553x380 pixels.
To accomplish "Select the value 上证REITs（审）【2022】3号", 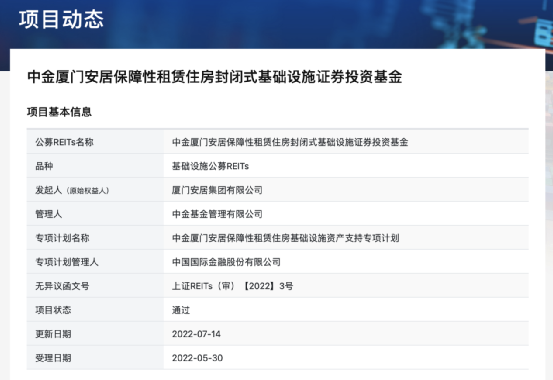I will (232, 286).
